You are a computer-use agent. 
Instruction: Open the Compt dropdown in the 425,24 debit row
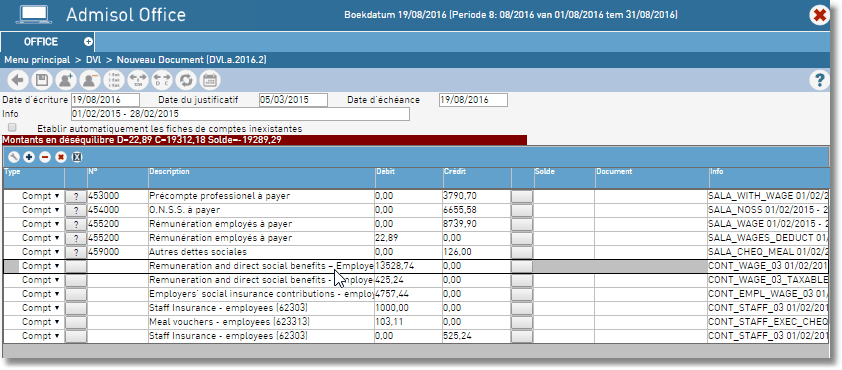[40, 280]
